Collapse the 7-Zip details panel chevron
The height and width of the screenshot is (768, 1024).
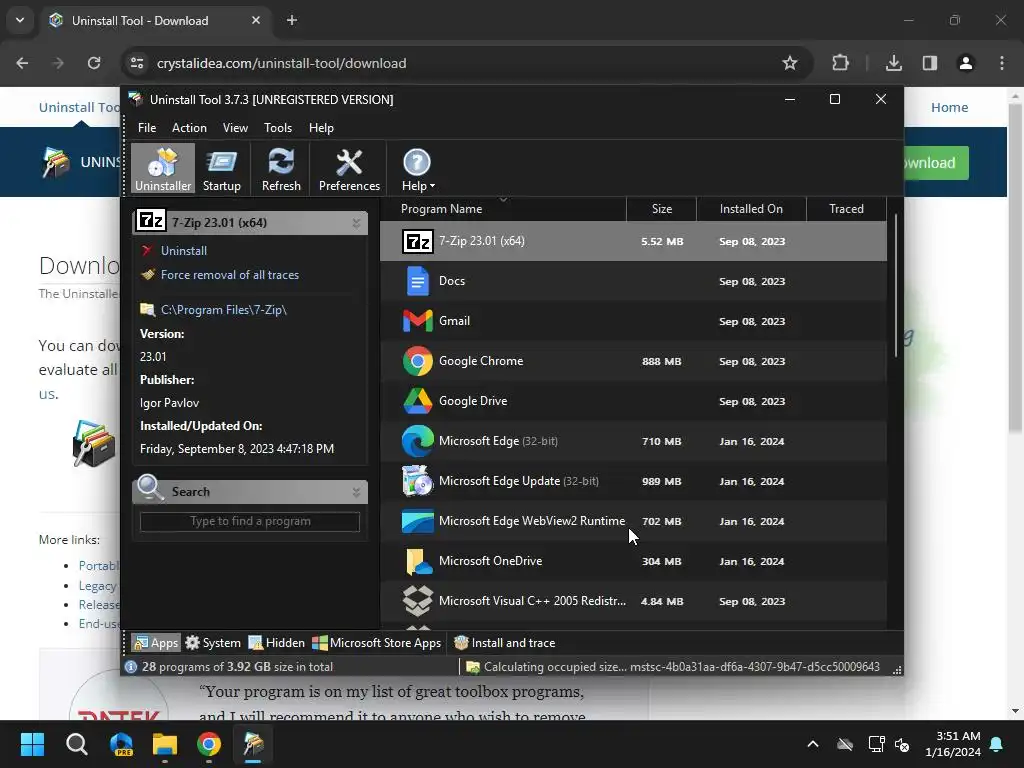click(357, 223)
